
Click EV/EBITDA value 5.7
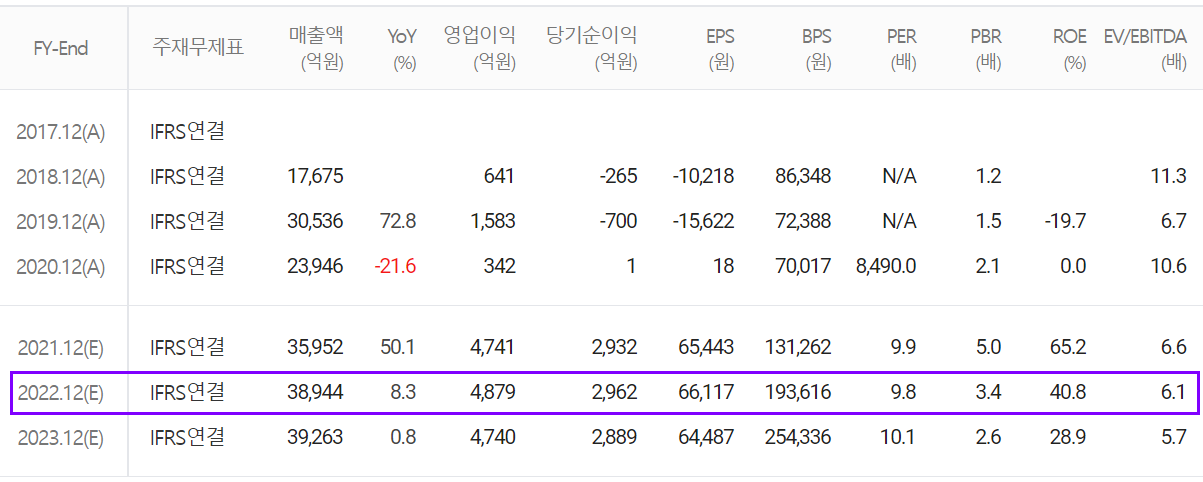[1174, 438]
